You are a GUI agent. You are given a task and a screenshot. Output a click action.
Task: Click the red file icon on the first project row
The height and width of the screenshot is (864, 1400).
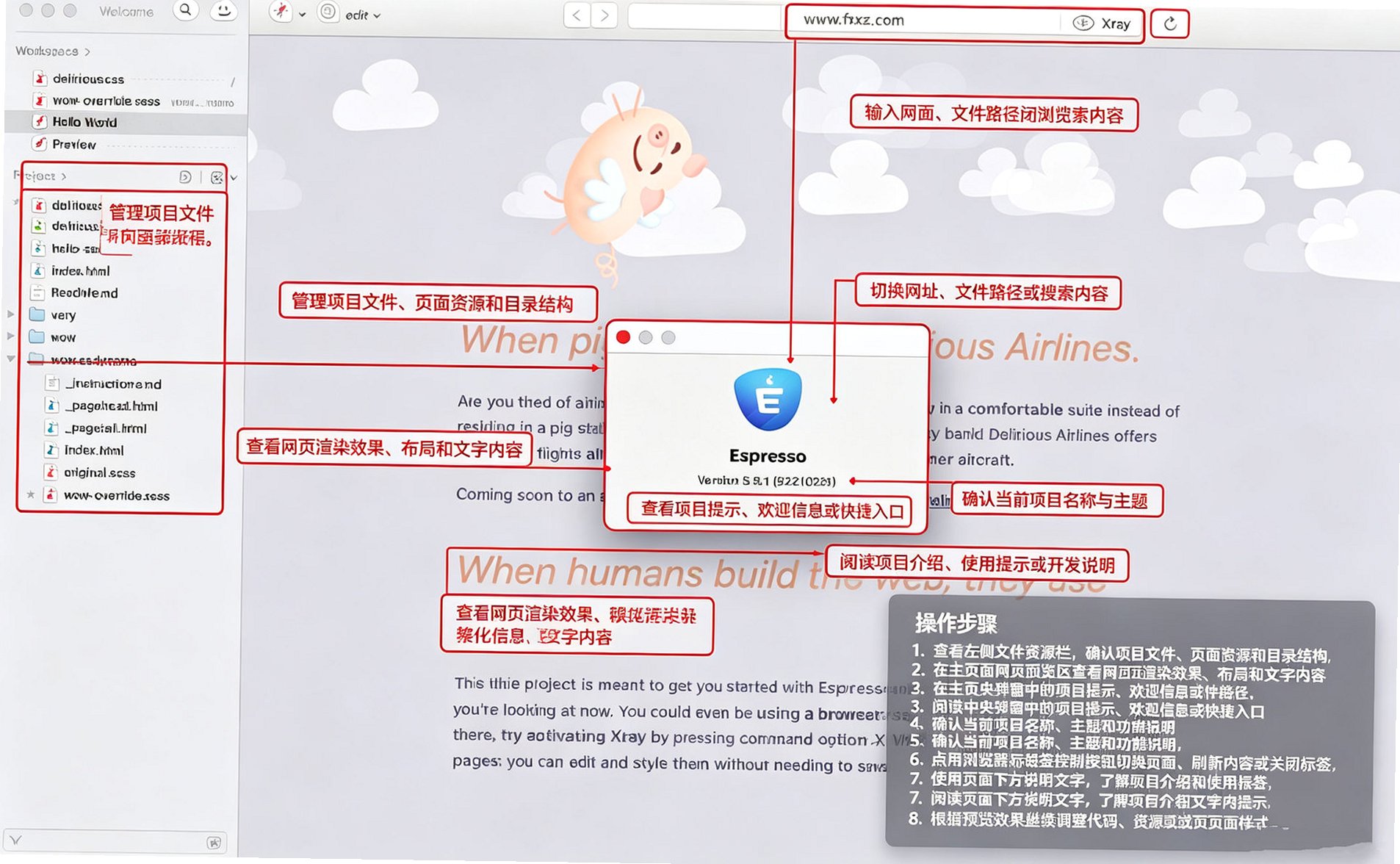39,205
